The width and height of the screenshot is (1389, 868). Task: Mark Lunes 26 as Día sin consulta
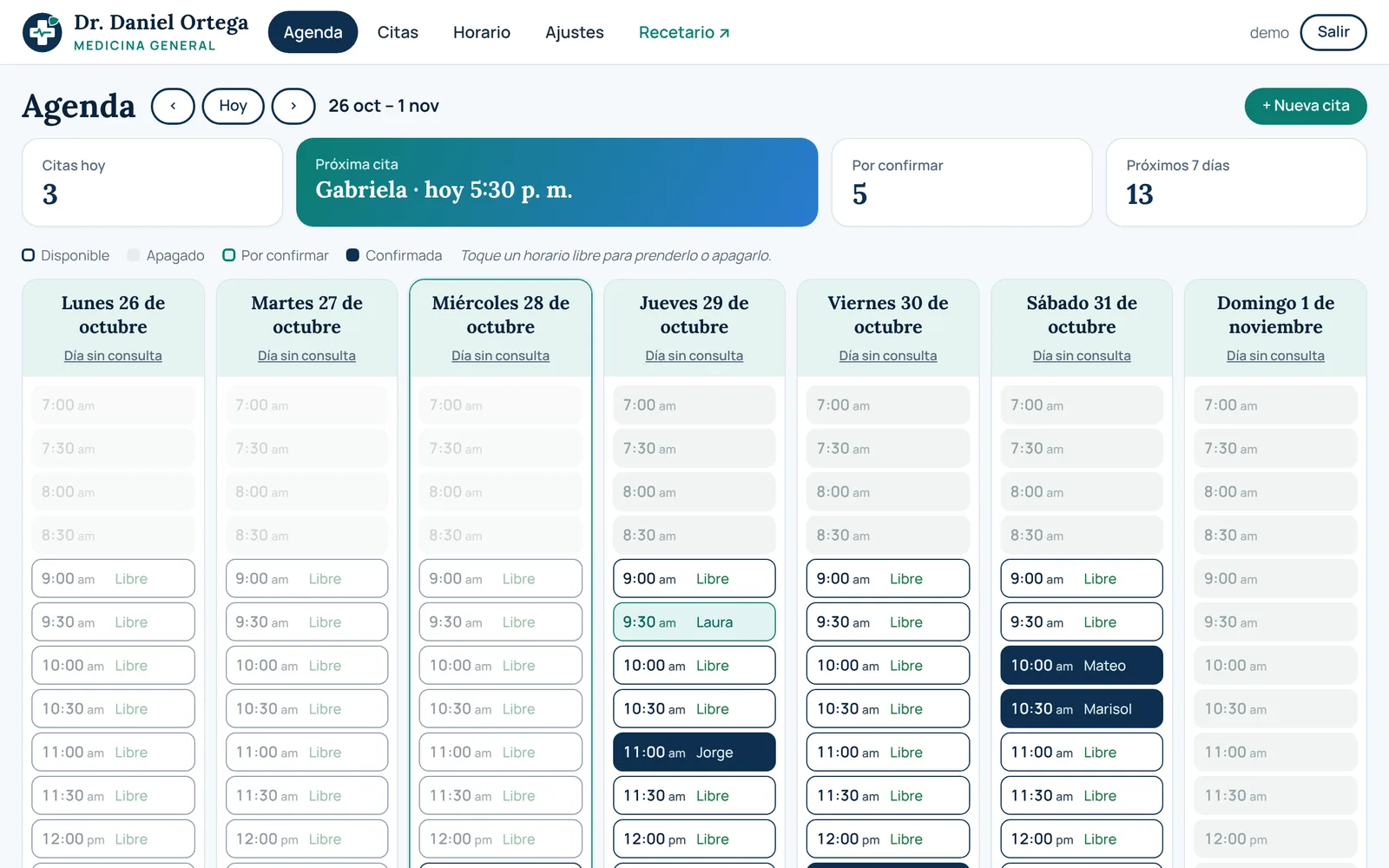pos(113,356)
